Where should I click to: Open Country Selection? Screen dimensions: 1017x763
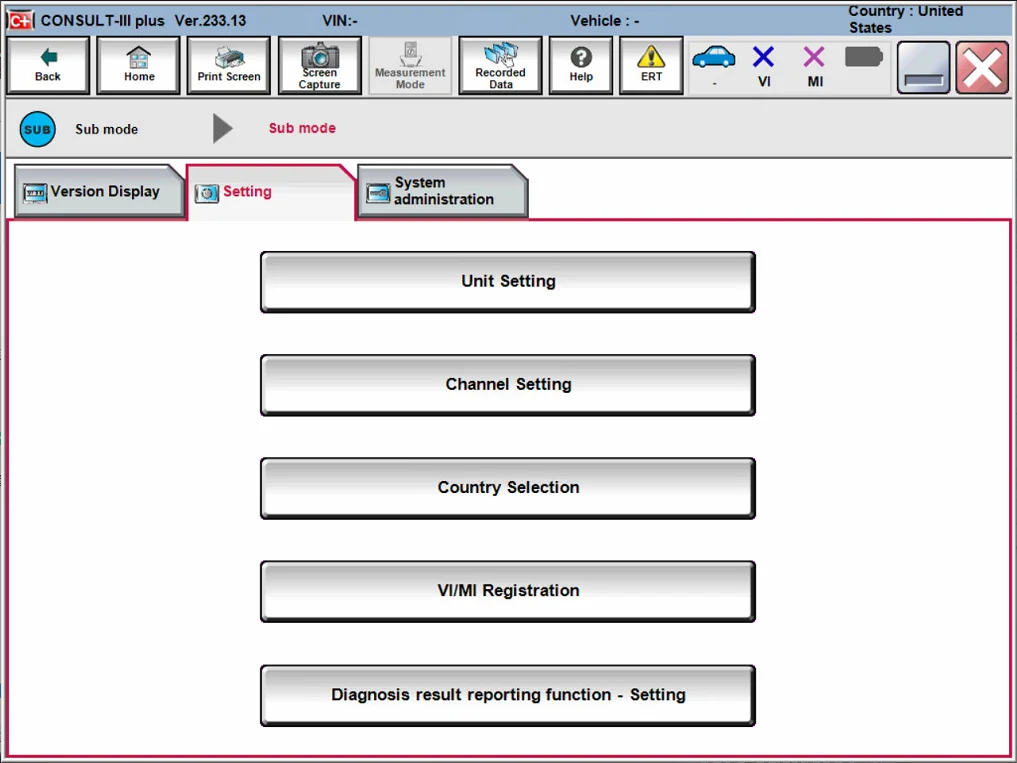coord(508,488)
